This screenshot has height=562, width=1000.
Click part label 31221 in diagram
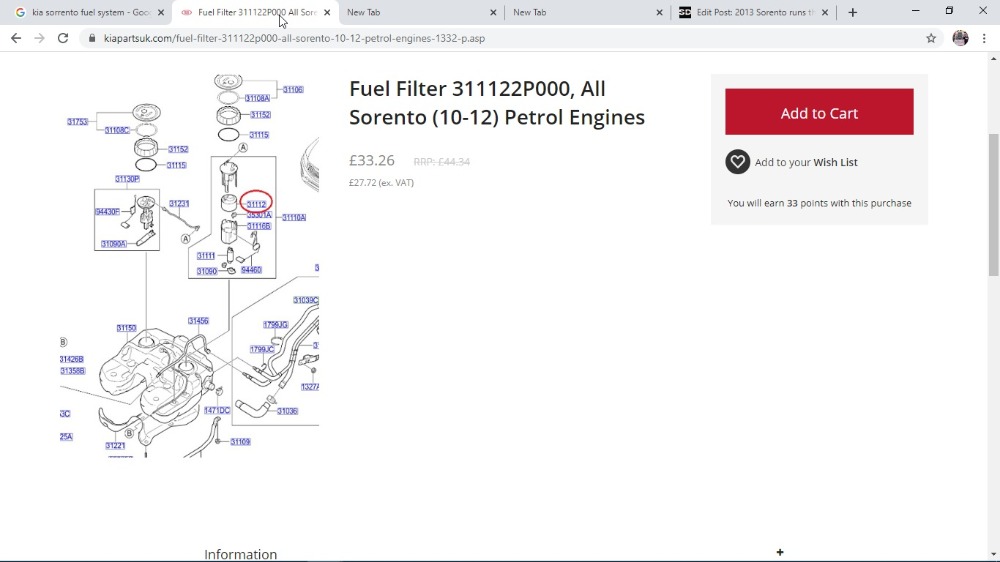115,445
